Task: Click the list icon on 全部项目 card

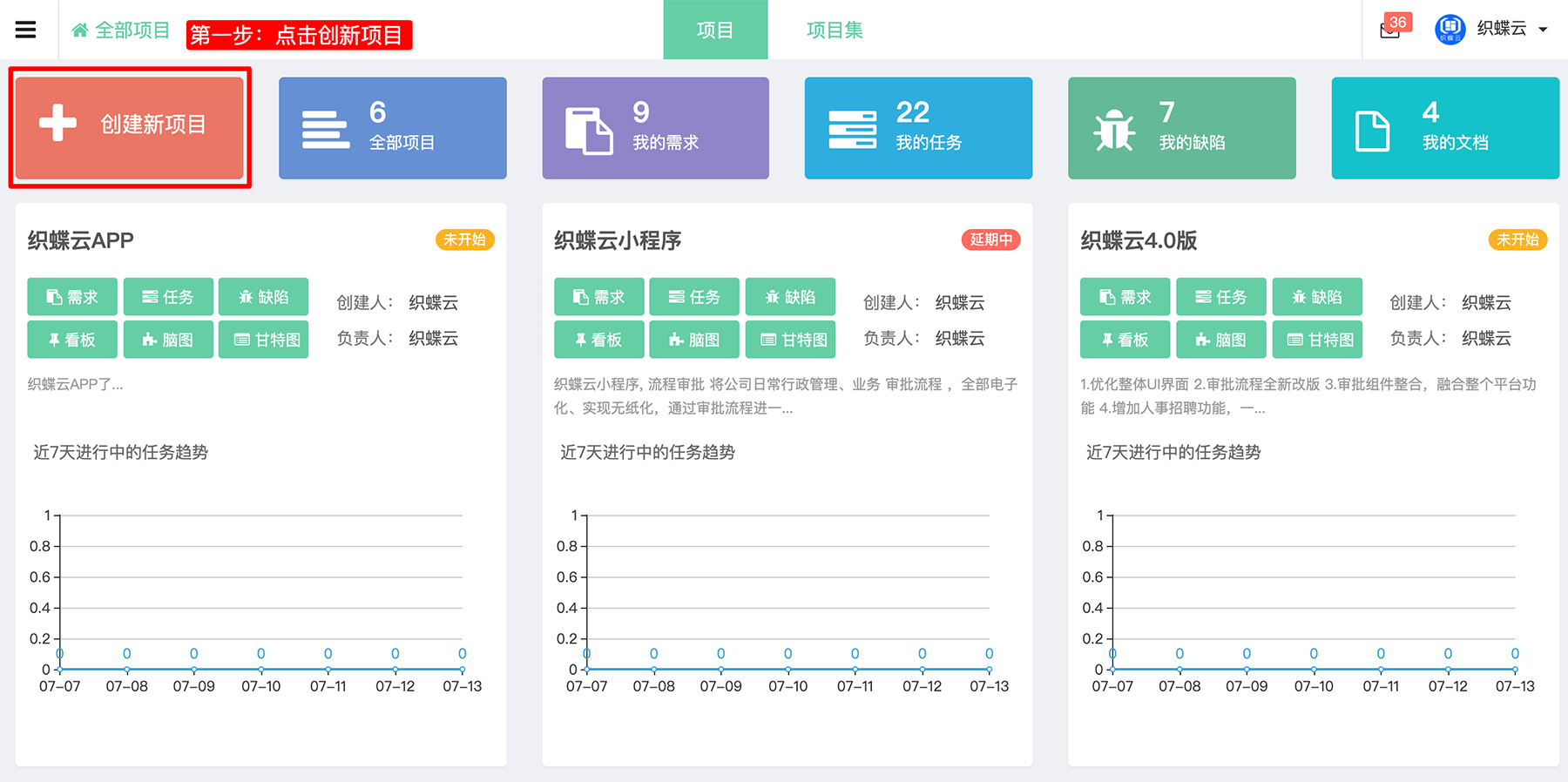Action: point(325,130)
